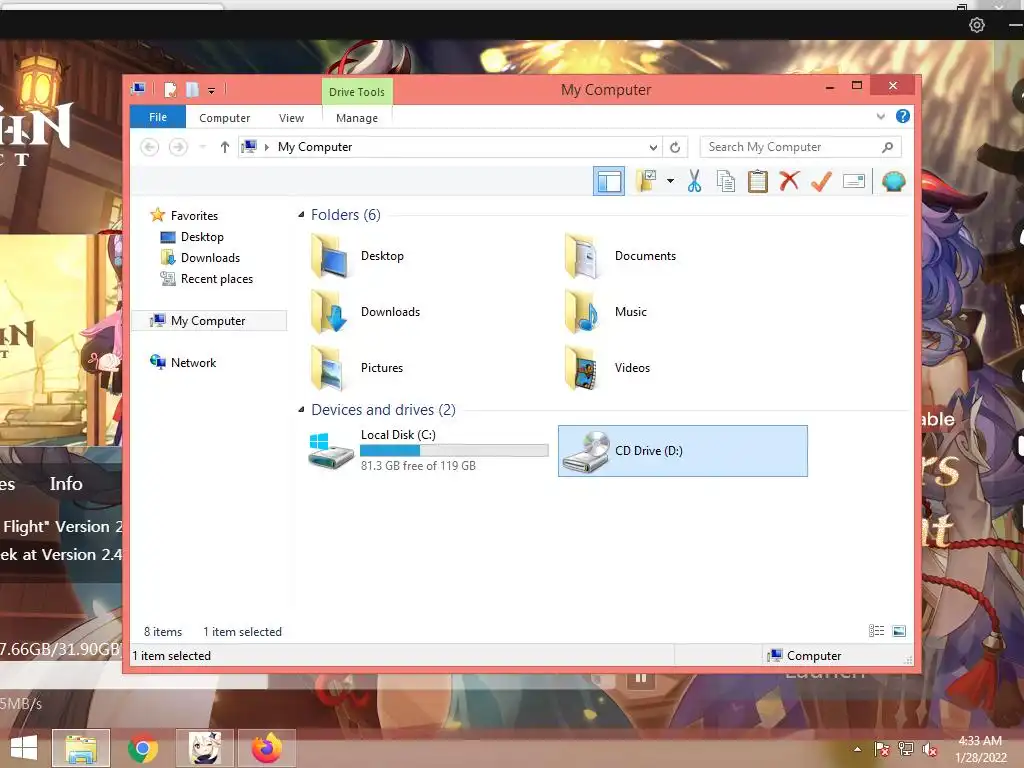Open Explorer help question mark icon

point(903,116)
